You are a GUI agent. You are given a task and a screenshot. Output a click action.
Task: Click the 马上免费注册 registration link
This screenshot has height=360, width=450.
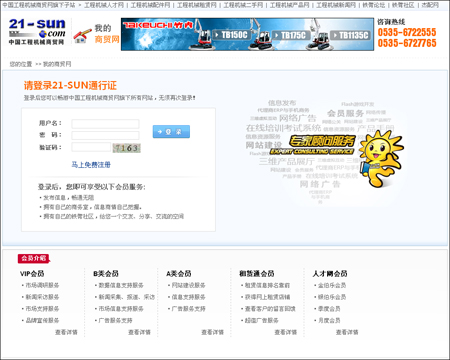pos(91,164)
